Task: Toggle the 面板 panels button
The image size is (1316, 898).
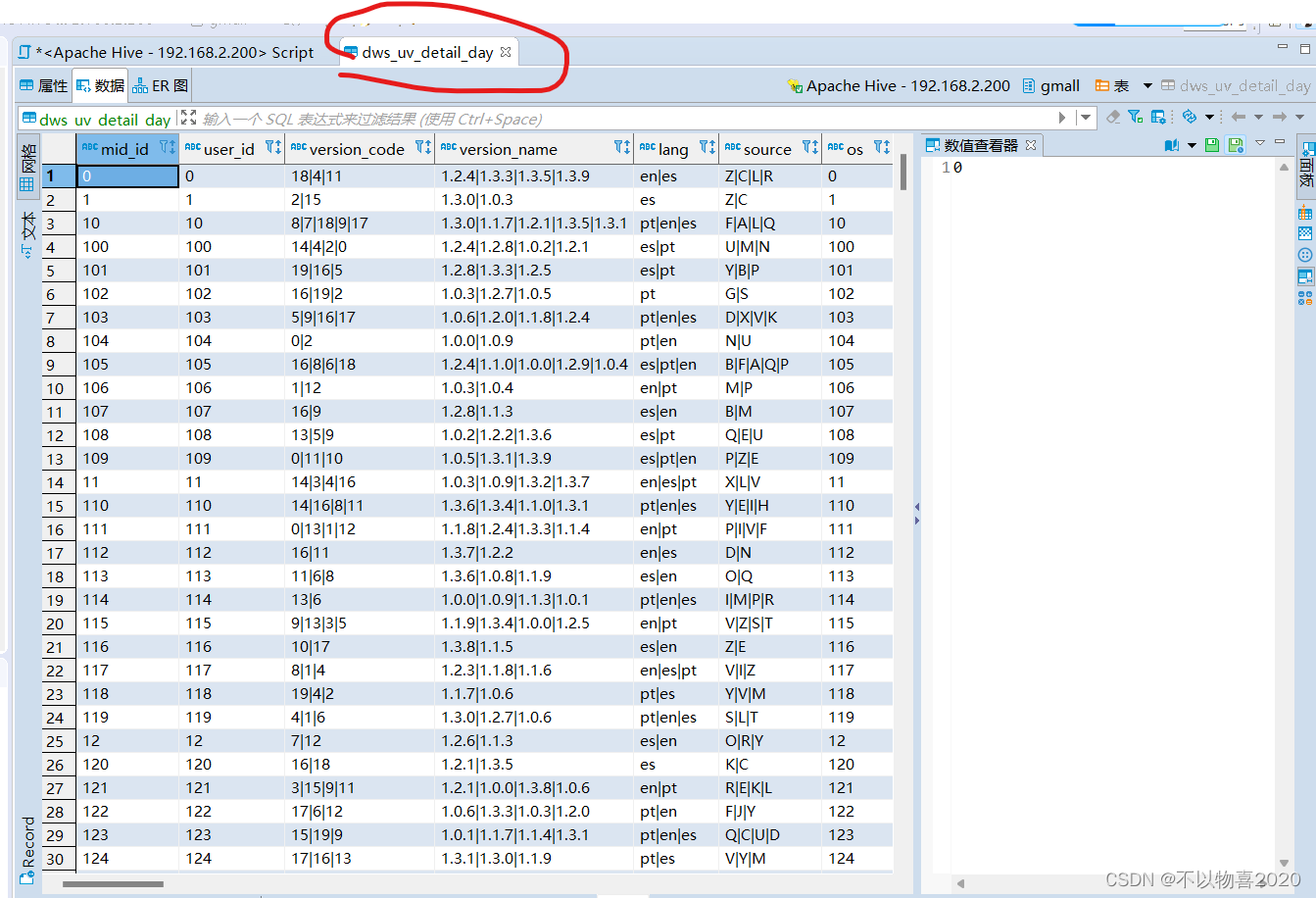Action: click(x=1306, y=167)
